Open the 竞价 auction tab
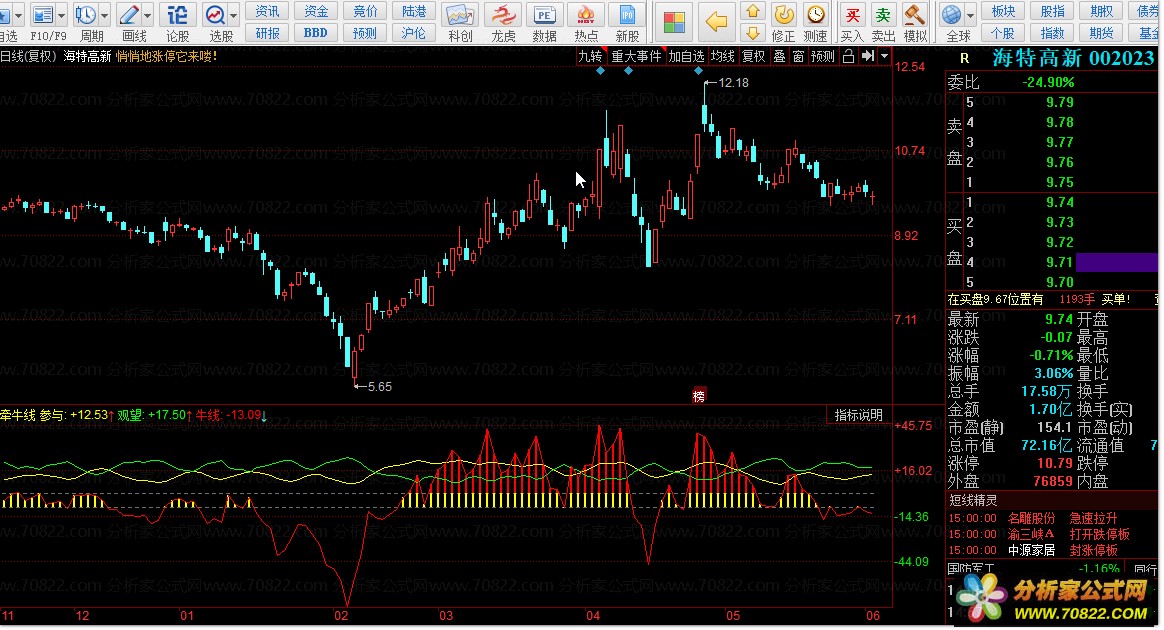Screen dimensions: 1164x630 (364, 11)
